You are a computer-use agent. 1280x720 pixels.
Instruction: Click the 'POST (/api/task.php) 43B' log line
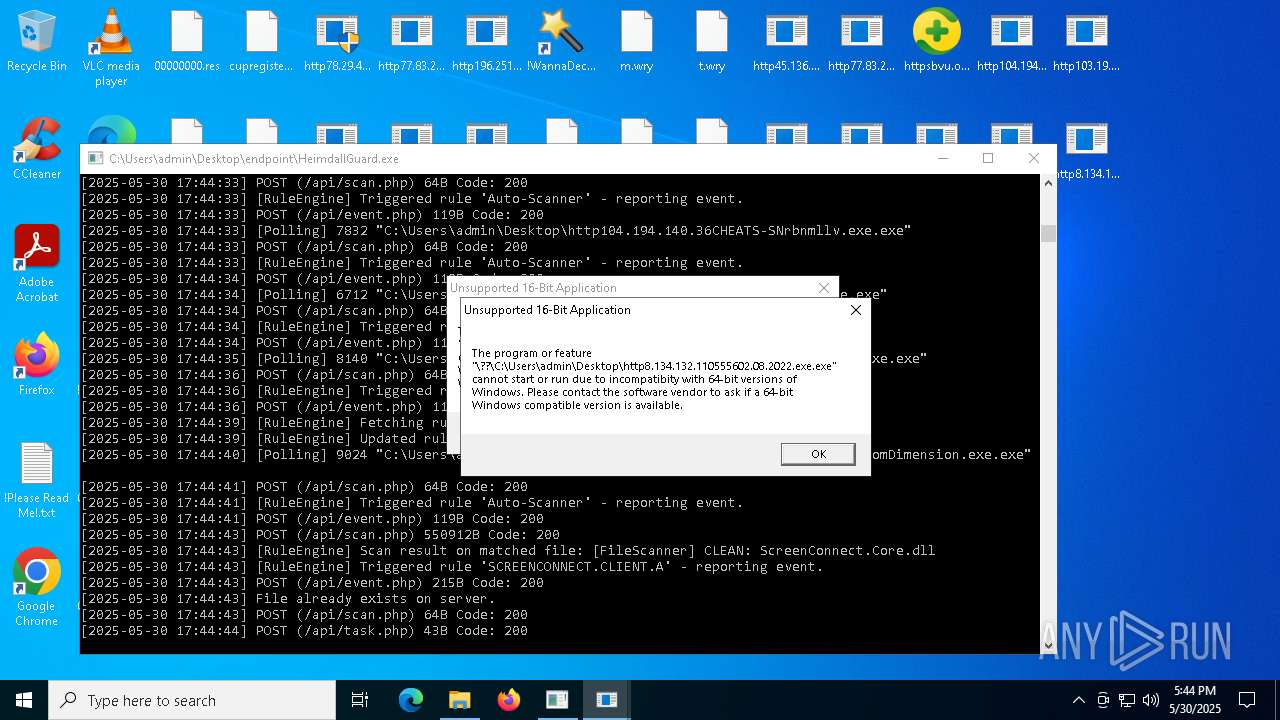tap(304, 630)
